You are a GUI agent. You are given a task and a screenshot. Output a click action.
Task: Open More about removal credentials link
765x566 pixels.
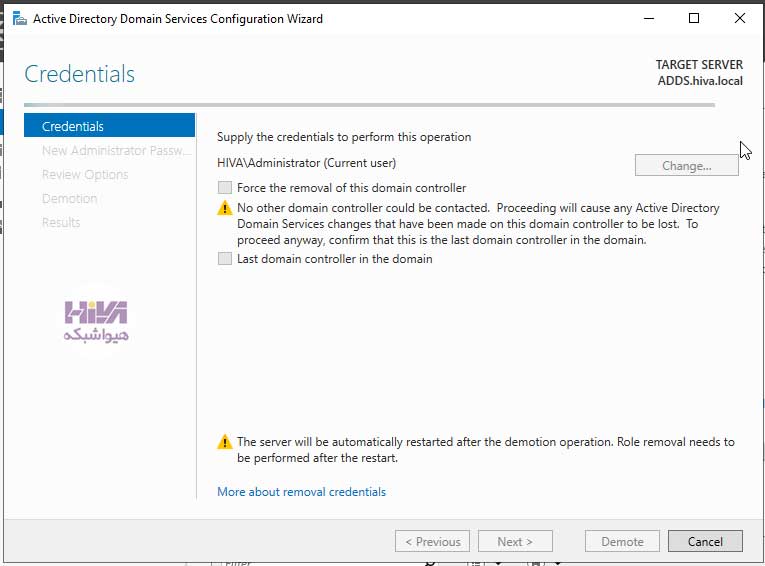point(302,491)
